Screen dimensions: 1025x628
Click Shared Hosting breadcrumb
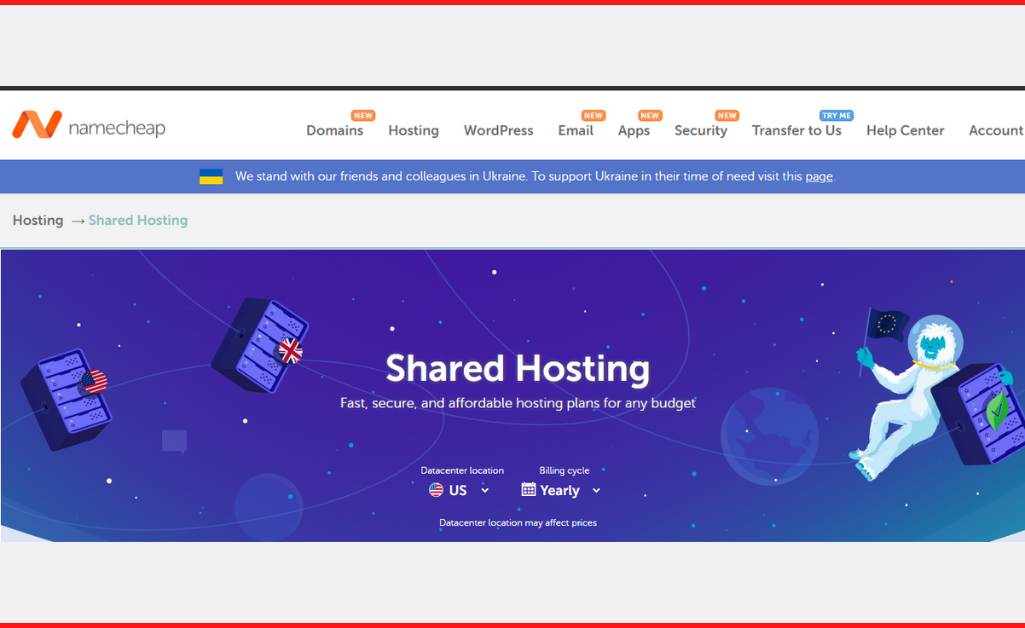[x=138, y=220]
